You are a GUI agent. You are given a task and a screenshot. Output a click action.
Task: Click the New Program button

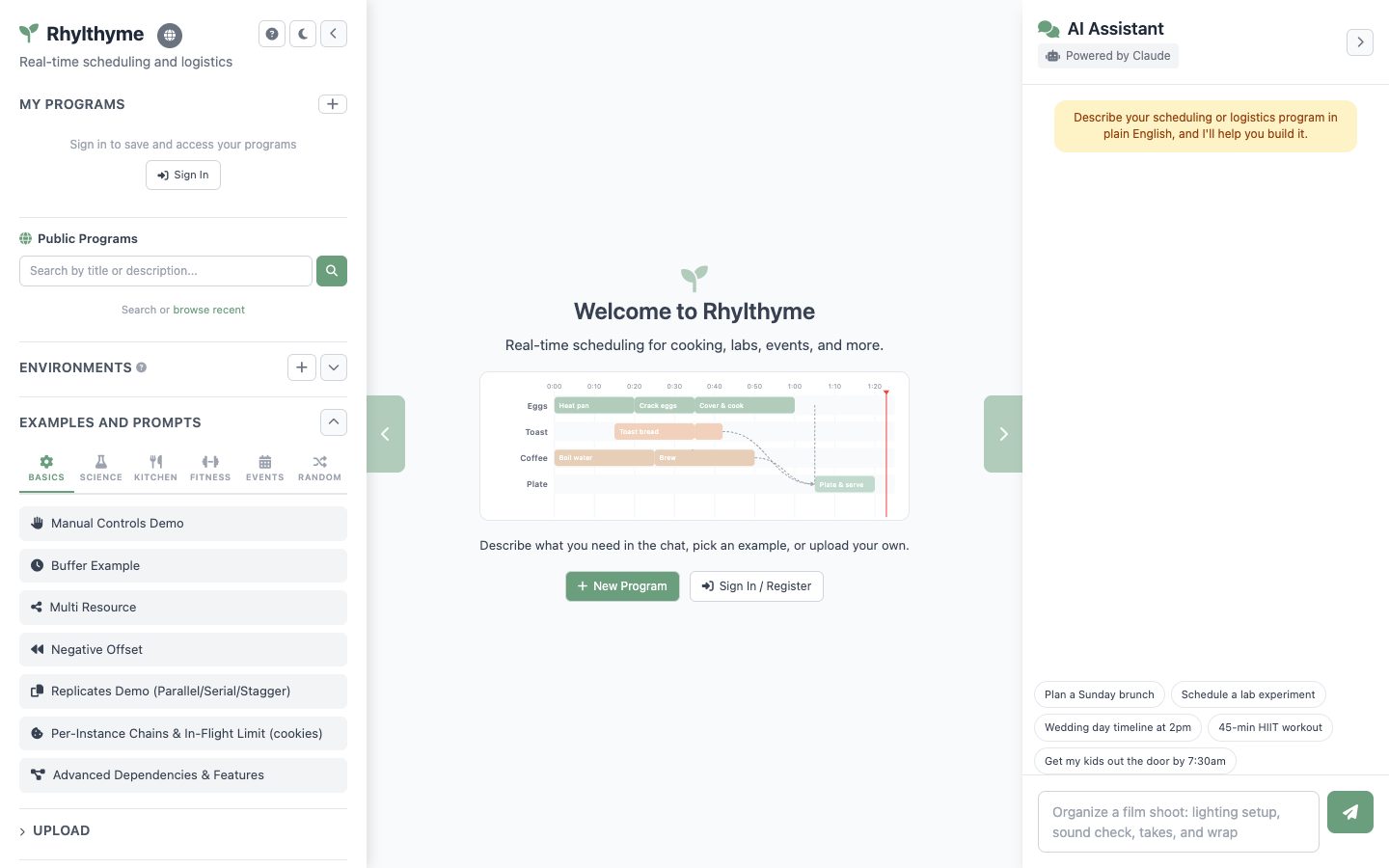click(x=622, y=586)
